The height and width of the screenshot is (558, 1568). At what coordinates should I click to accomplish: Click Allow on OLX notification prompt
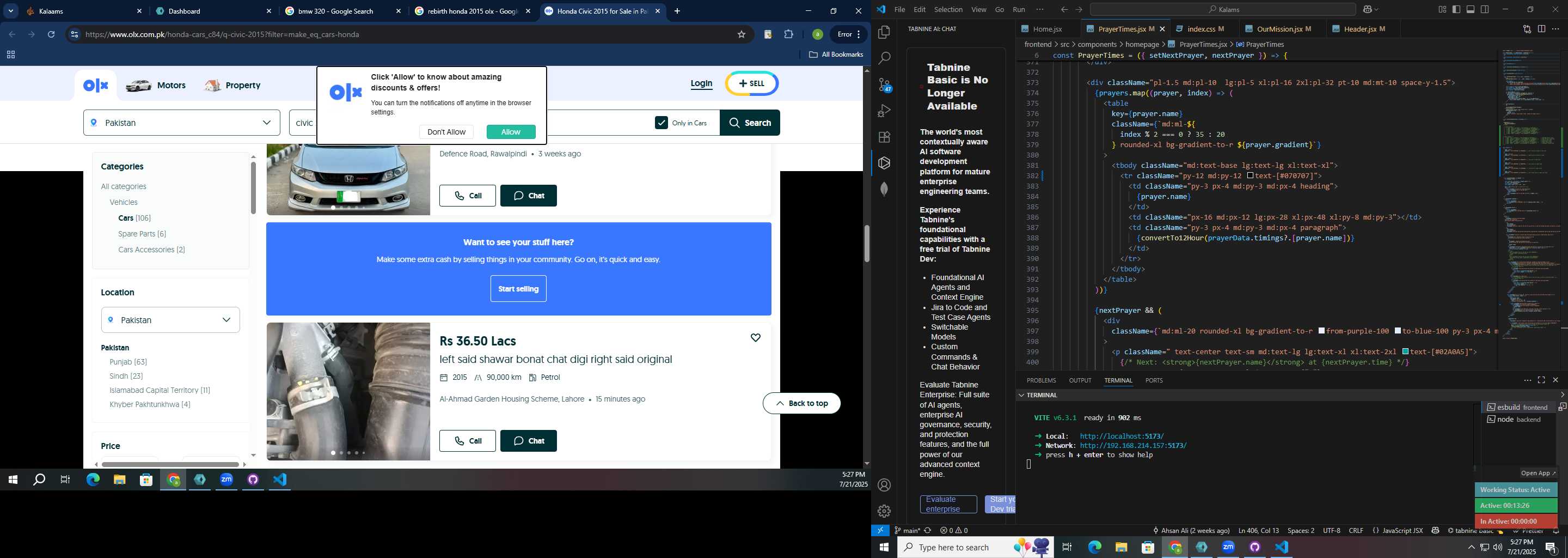click(511, 131)
